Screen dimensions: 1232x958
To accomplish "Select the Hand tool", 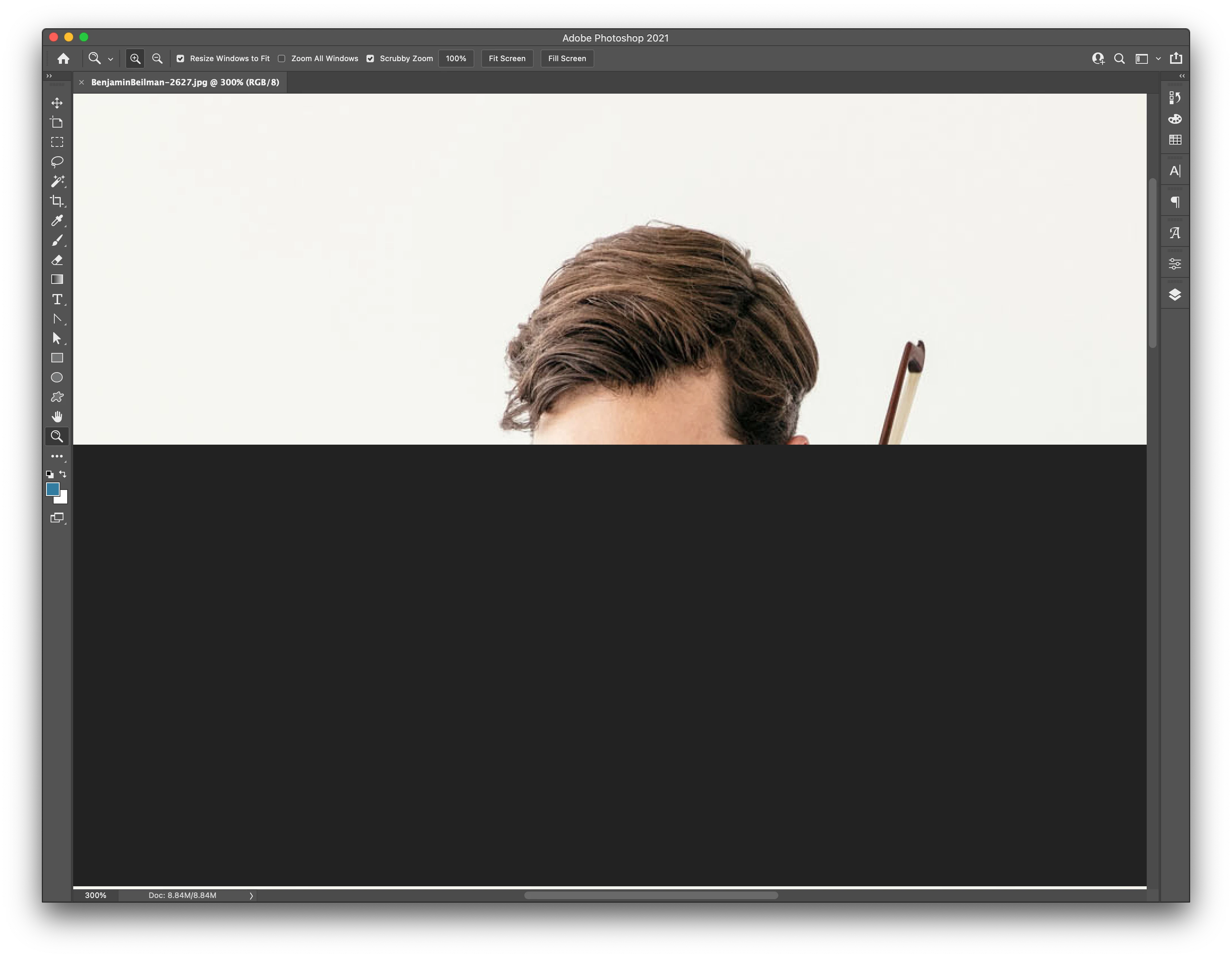I will 57,417.
